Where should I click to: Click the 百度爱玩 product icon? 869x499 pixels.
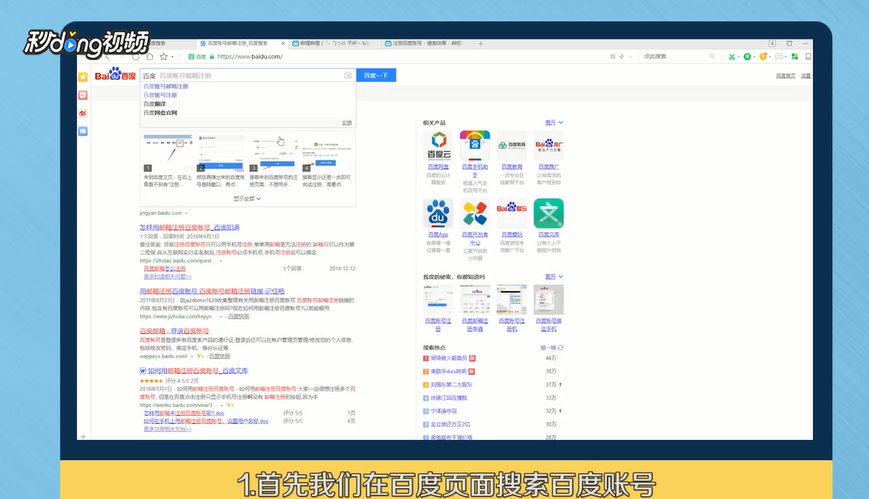coord(512,213)
